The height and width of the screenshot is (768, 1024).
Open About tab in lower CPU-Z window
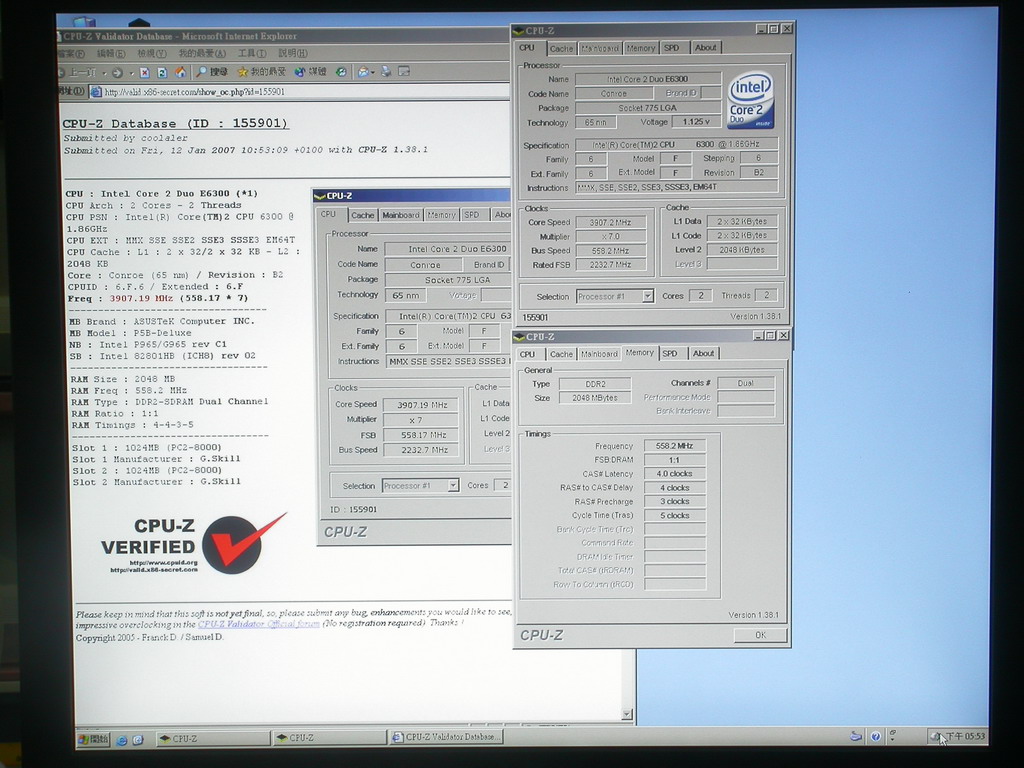[703, 353]
